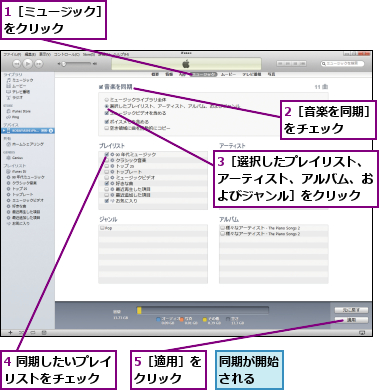Click the Play button
Screen dimensions: 379x390
point(28,63)
